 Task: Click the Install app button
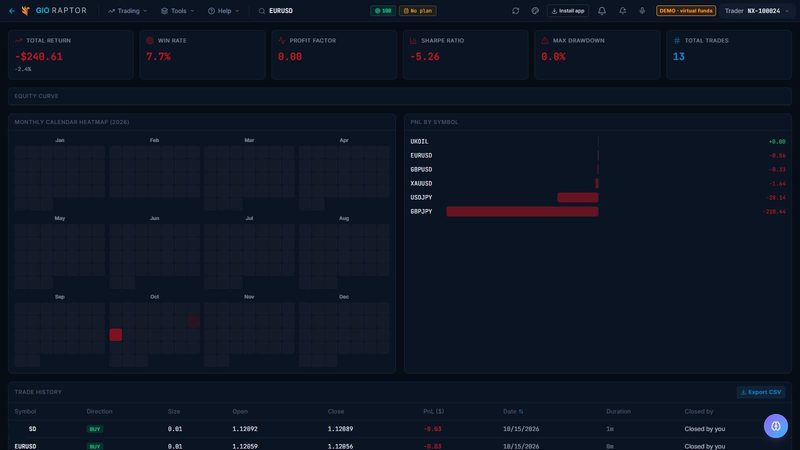[567, 11]
